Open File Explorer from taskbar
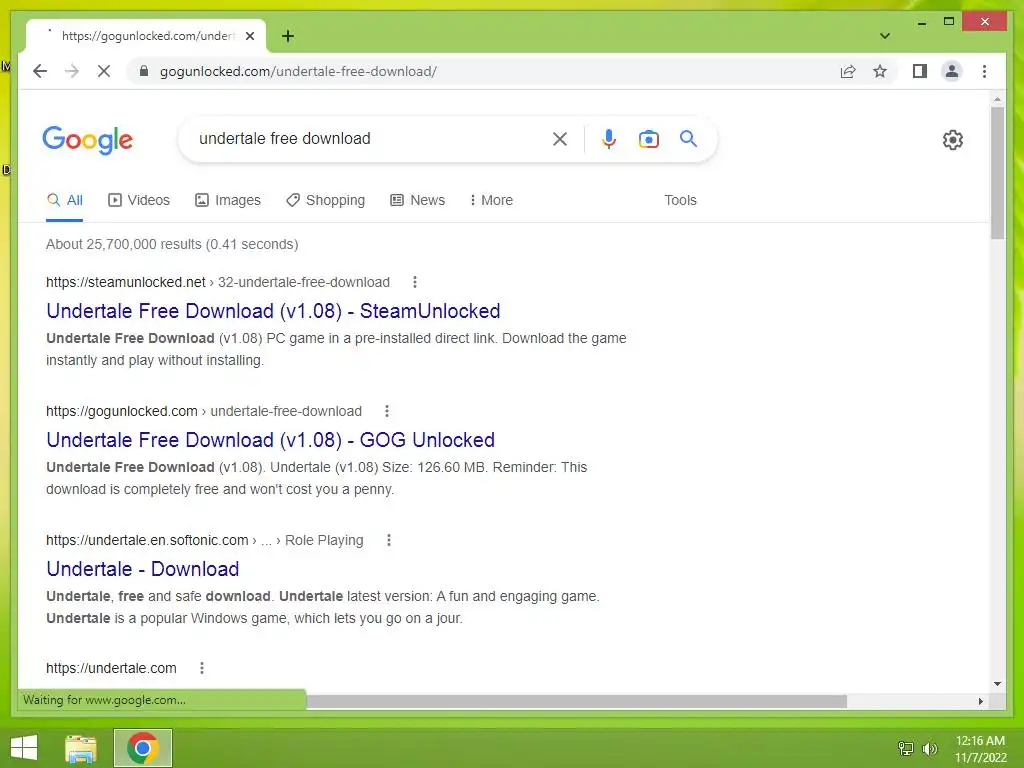Viewport: 1024px width, 768px height. tap(81, 748)
